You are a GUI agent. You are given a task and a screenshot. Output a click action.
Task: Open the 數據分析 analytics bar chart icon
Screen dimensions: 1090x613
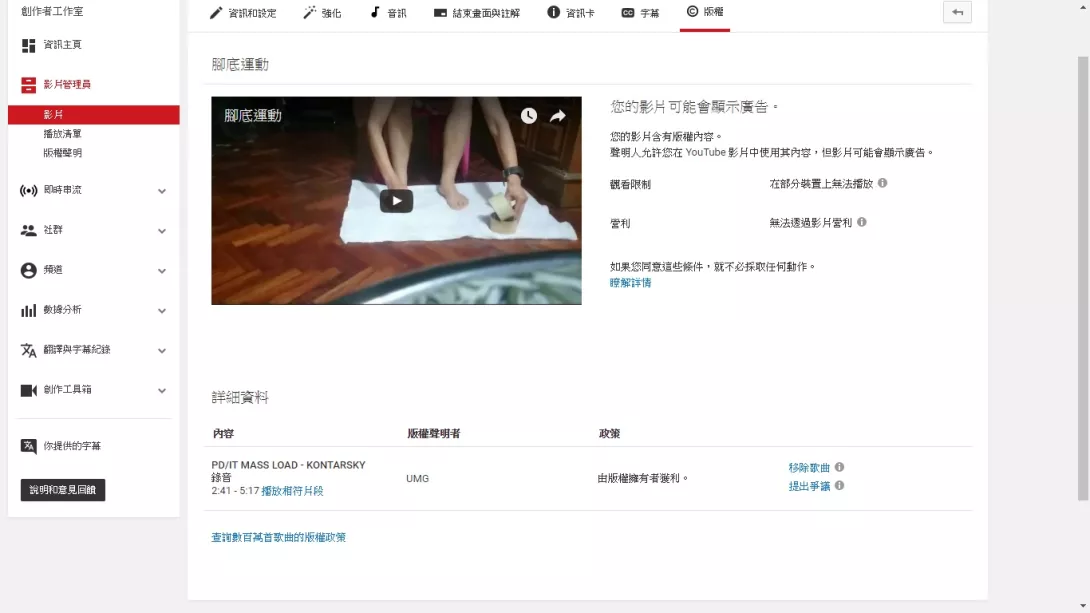[29, 310]
